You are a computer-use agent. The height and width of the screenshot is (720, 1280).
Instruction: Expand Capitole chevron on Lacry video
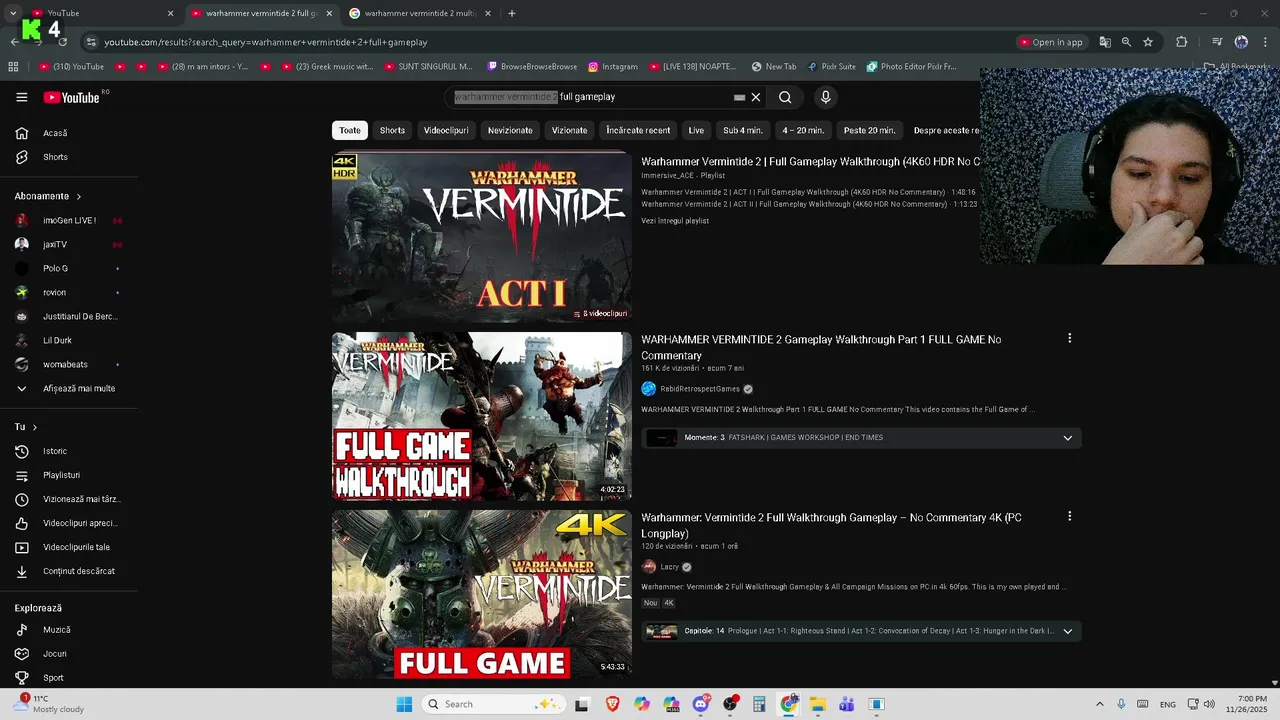point(1067,631)
